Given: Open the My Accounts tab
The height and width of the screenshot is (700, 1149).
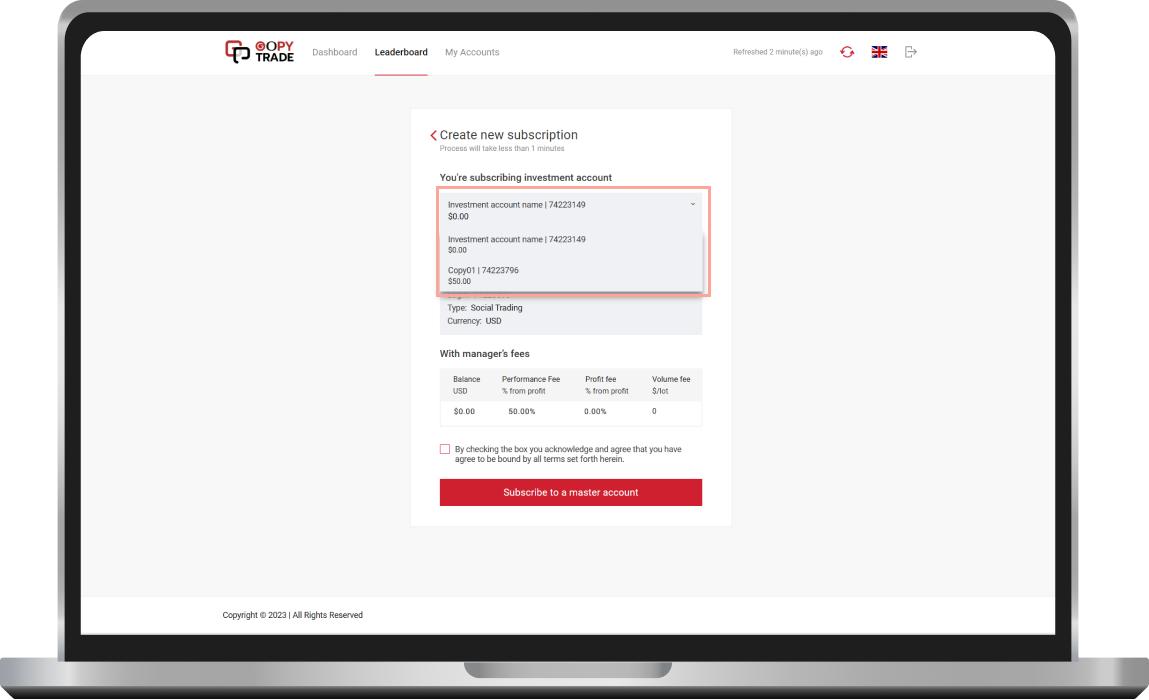Looking at the screenshot, I should coord(472,51).
